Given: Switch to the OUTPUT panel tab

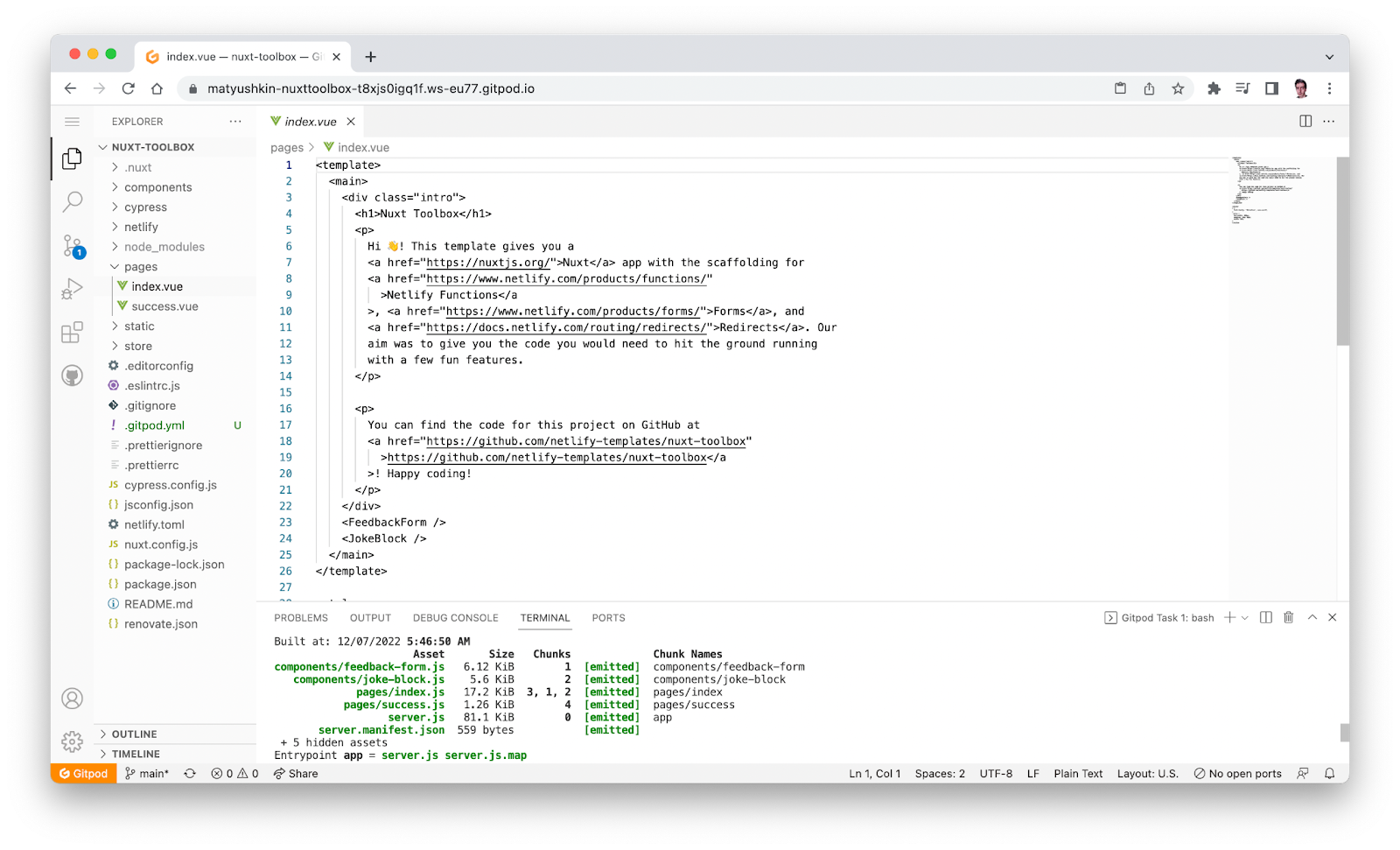Looking at the screenshot, I should tap(370, 618).
